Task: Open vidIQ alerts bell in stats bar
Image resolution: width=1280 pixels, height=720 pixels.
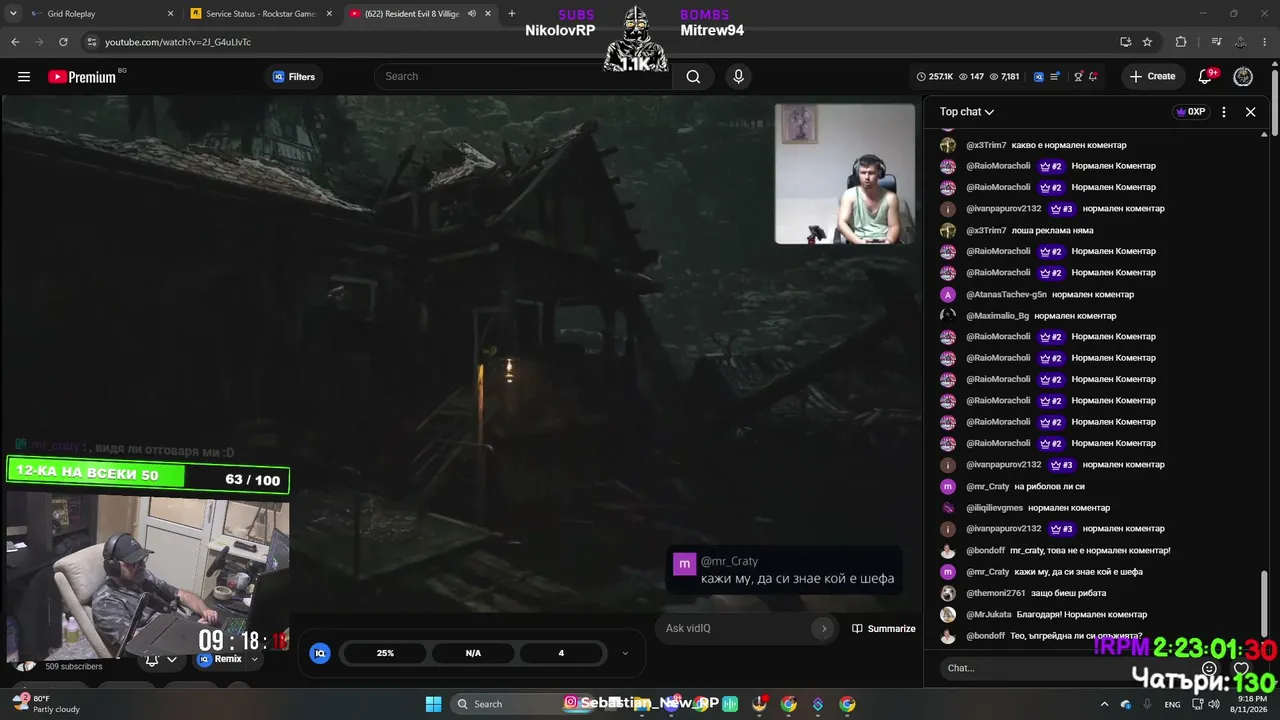Action: click(1093, 77)
